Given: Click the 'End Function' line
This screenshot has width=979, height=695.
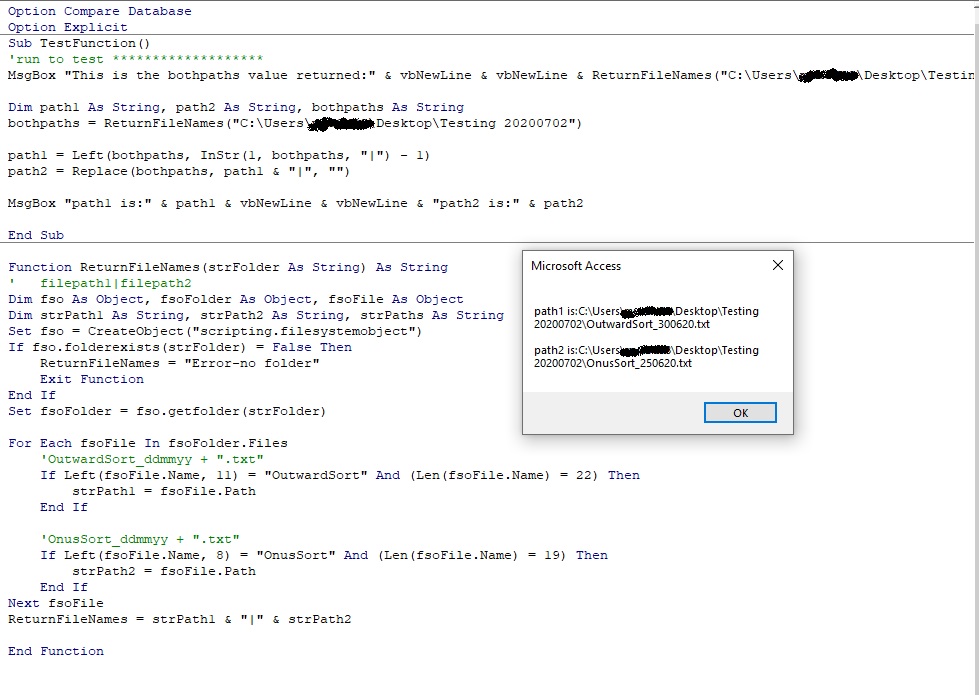Looking at the screenshot, I should [56, 651].
